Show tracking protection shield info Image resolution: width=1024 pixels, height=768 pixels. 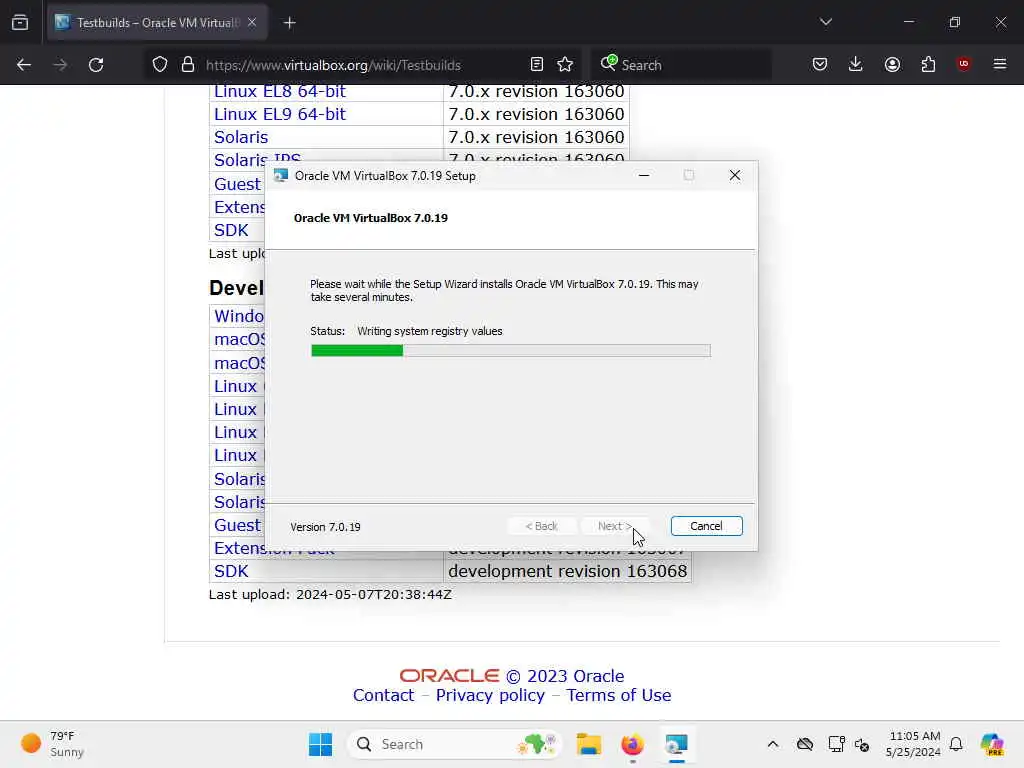(x=160, y=65)
